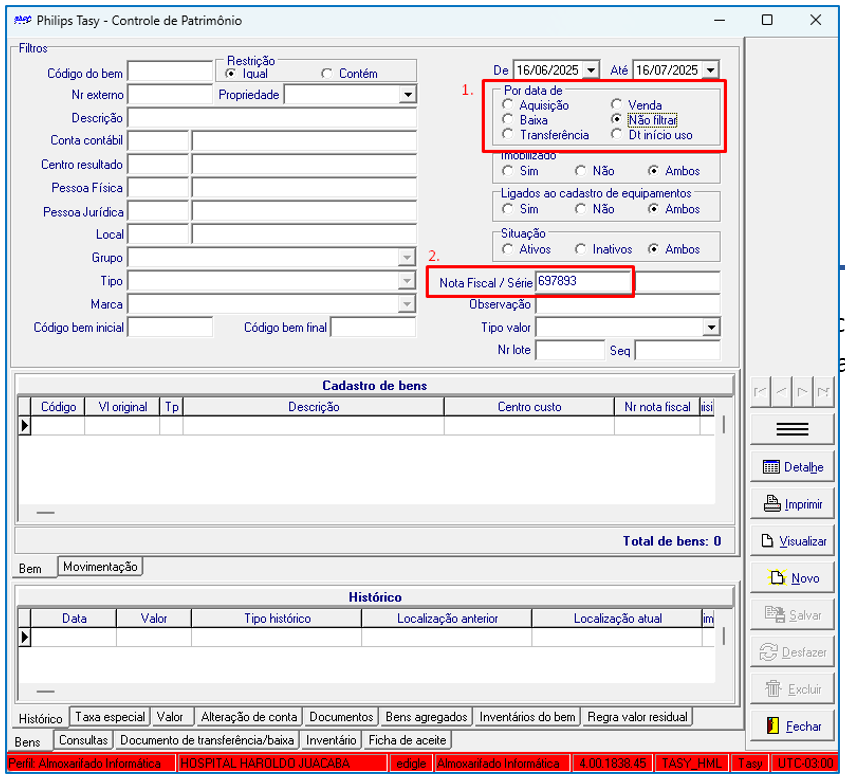Screen dimensions: 847x779
Task: Set Situação to Inativos
Action: click(x=581, y=249)
